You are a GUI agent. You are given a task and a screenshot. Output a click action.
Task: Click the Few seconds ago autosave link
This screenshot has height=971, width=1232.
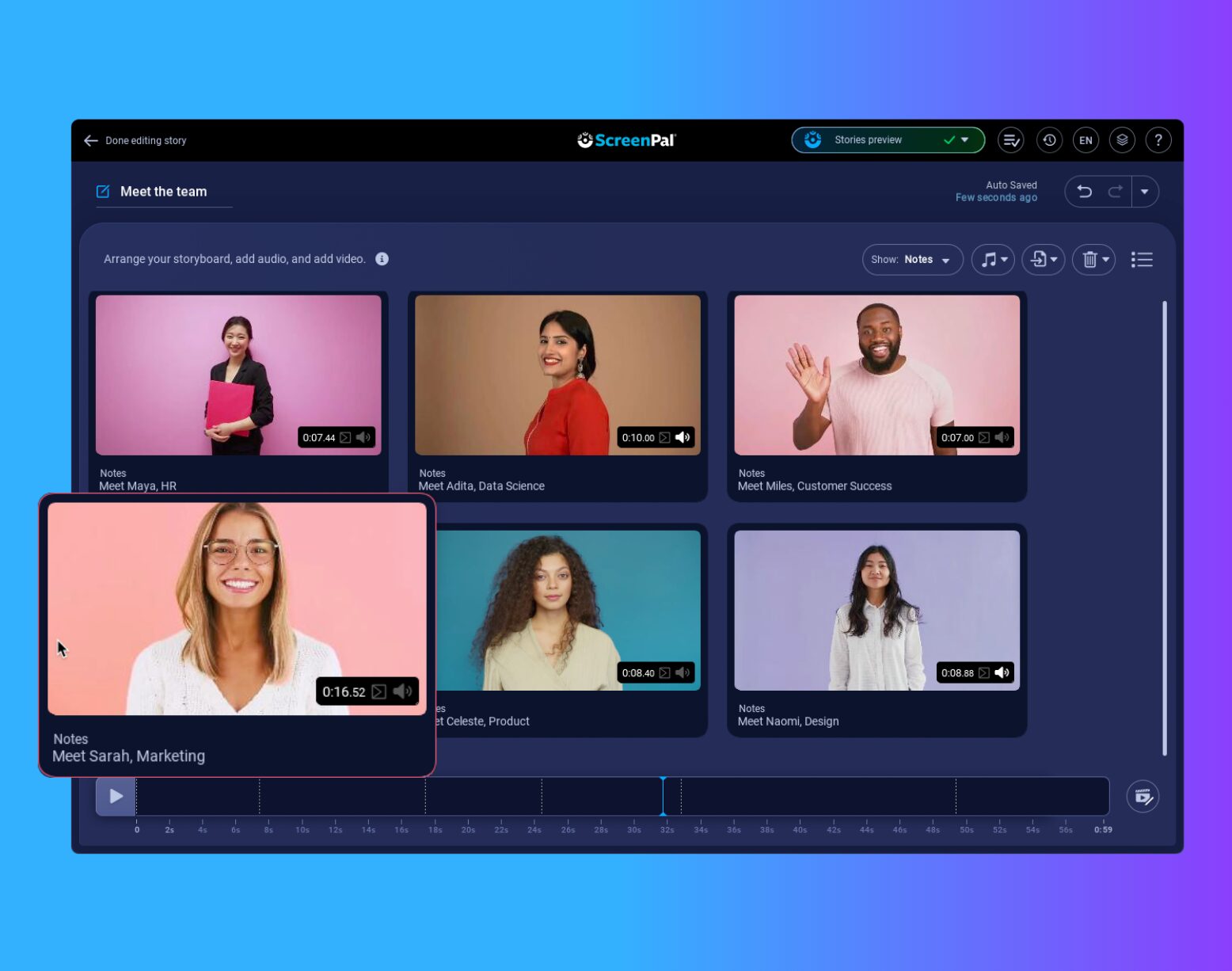(x=996, y=197)
